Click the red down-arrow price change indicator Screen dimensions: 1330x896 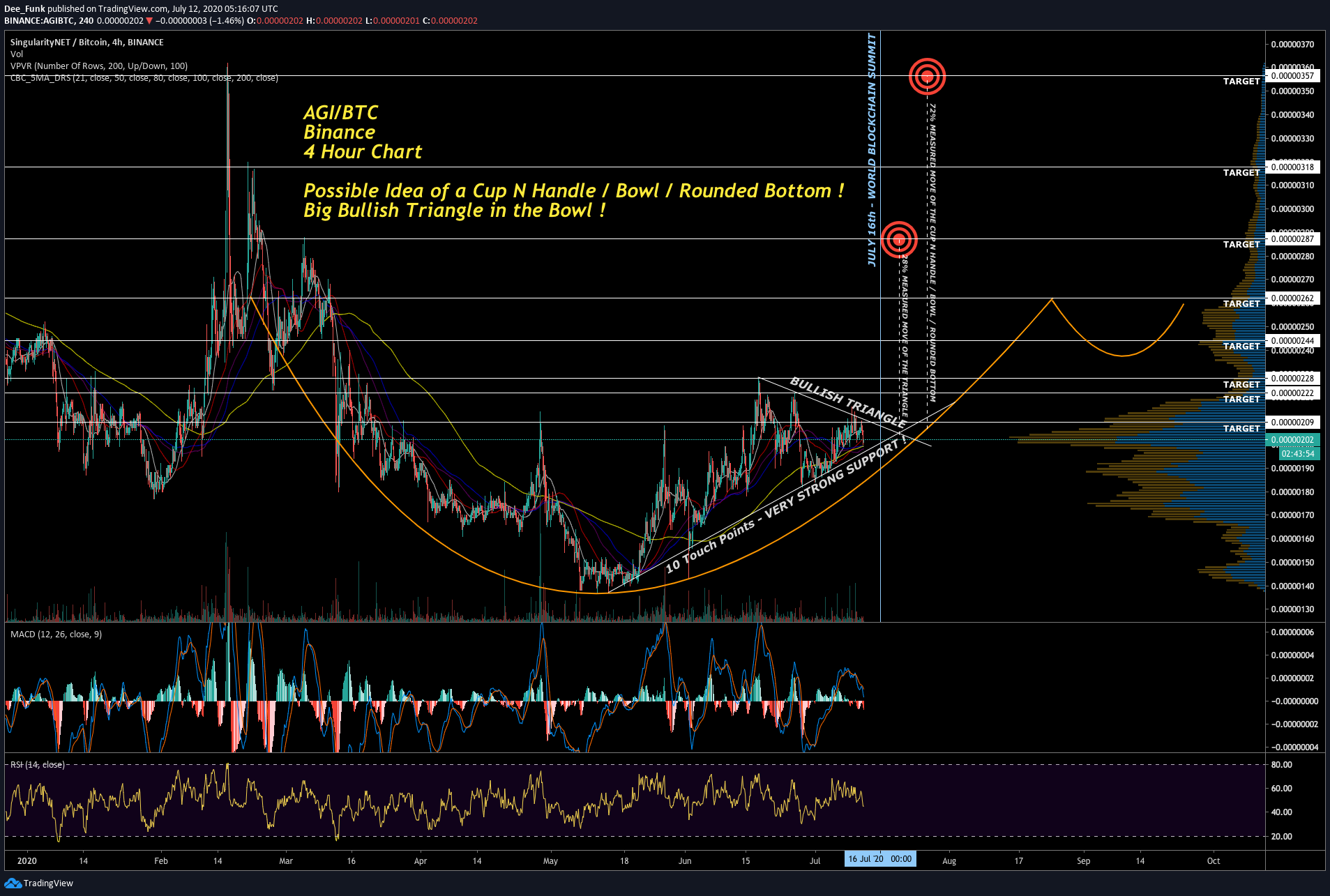(x=149, y=21)
